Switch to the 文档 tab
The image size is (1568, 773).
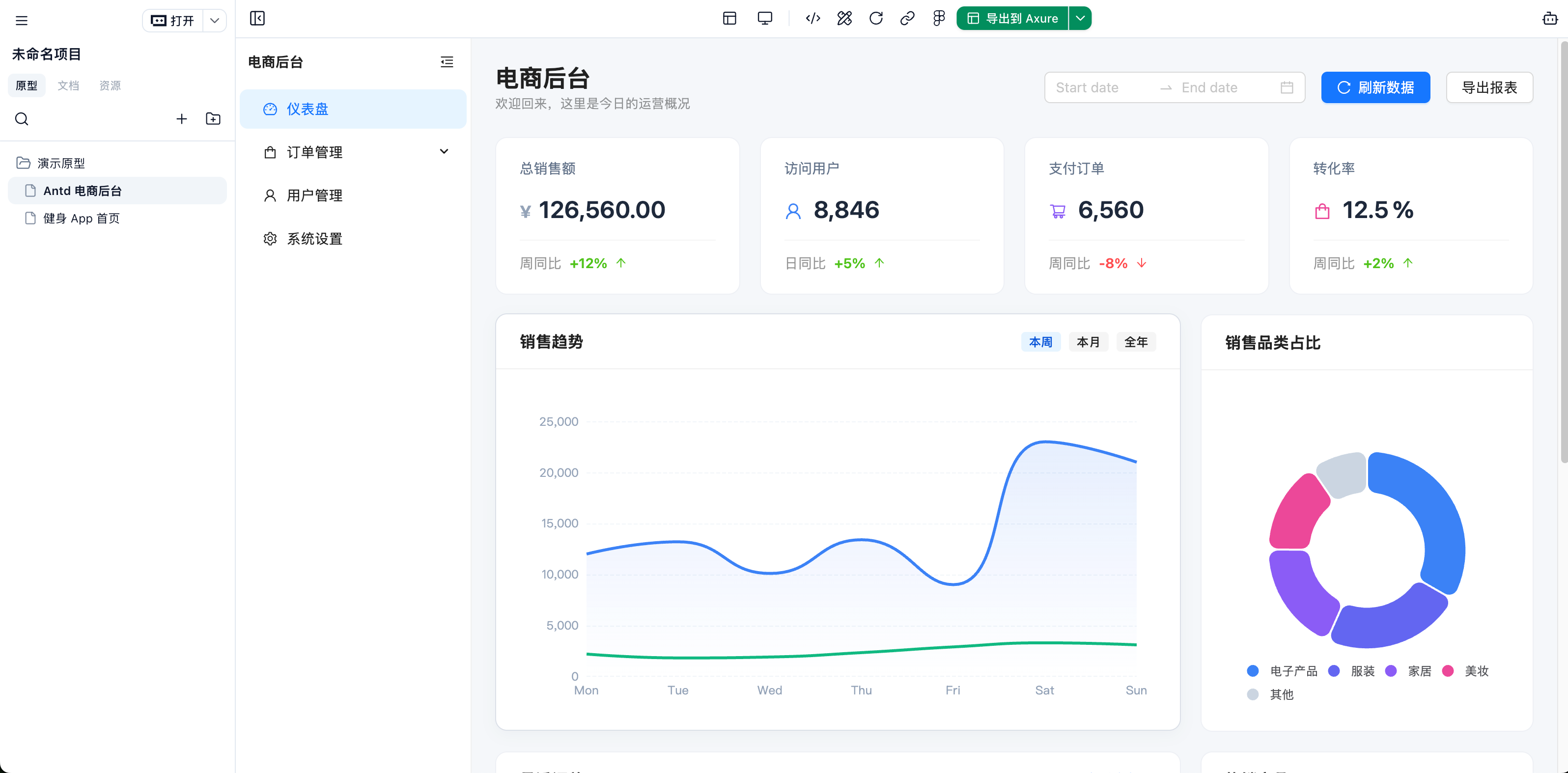point(68,86)
